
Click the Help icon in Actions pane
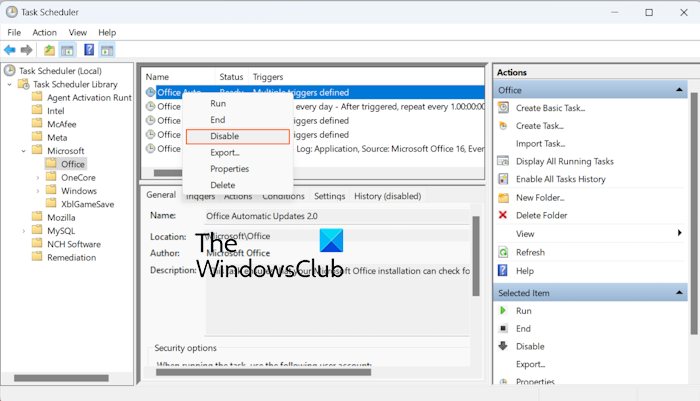pyautogui.click(x=503, y=271)
